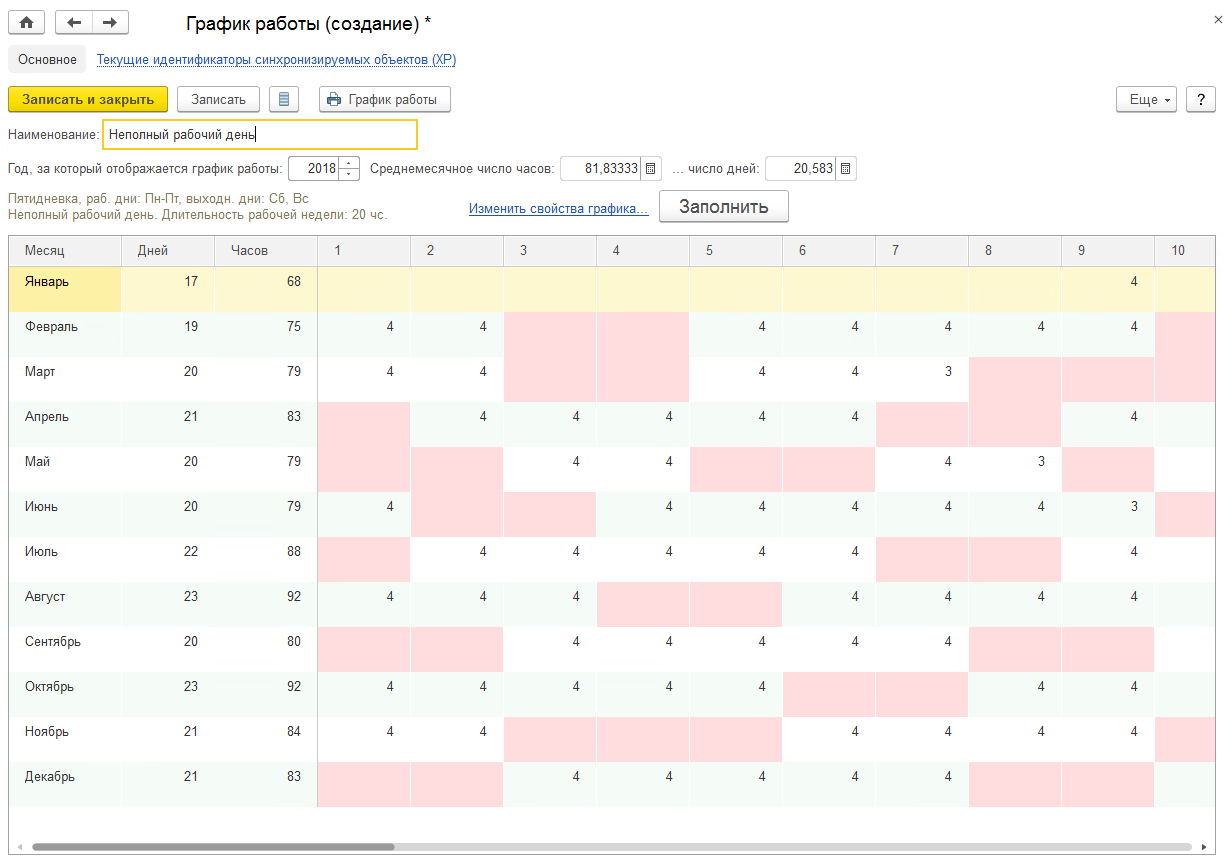Select the Февраль row in table

pos(52,327)
